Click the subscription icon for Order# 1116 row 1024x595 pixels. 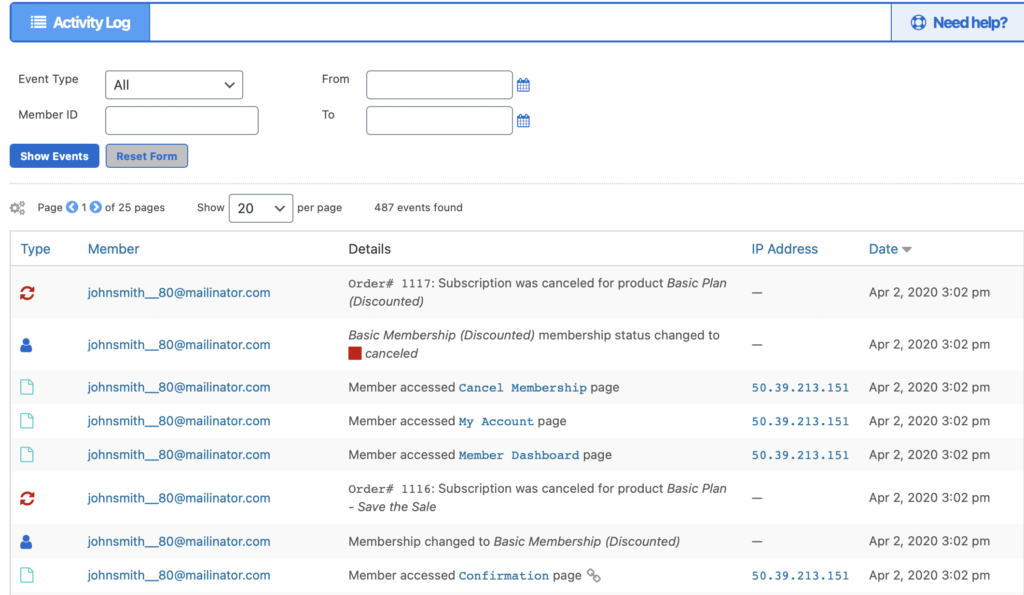point(27,498)
